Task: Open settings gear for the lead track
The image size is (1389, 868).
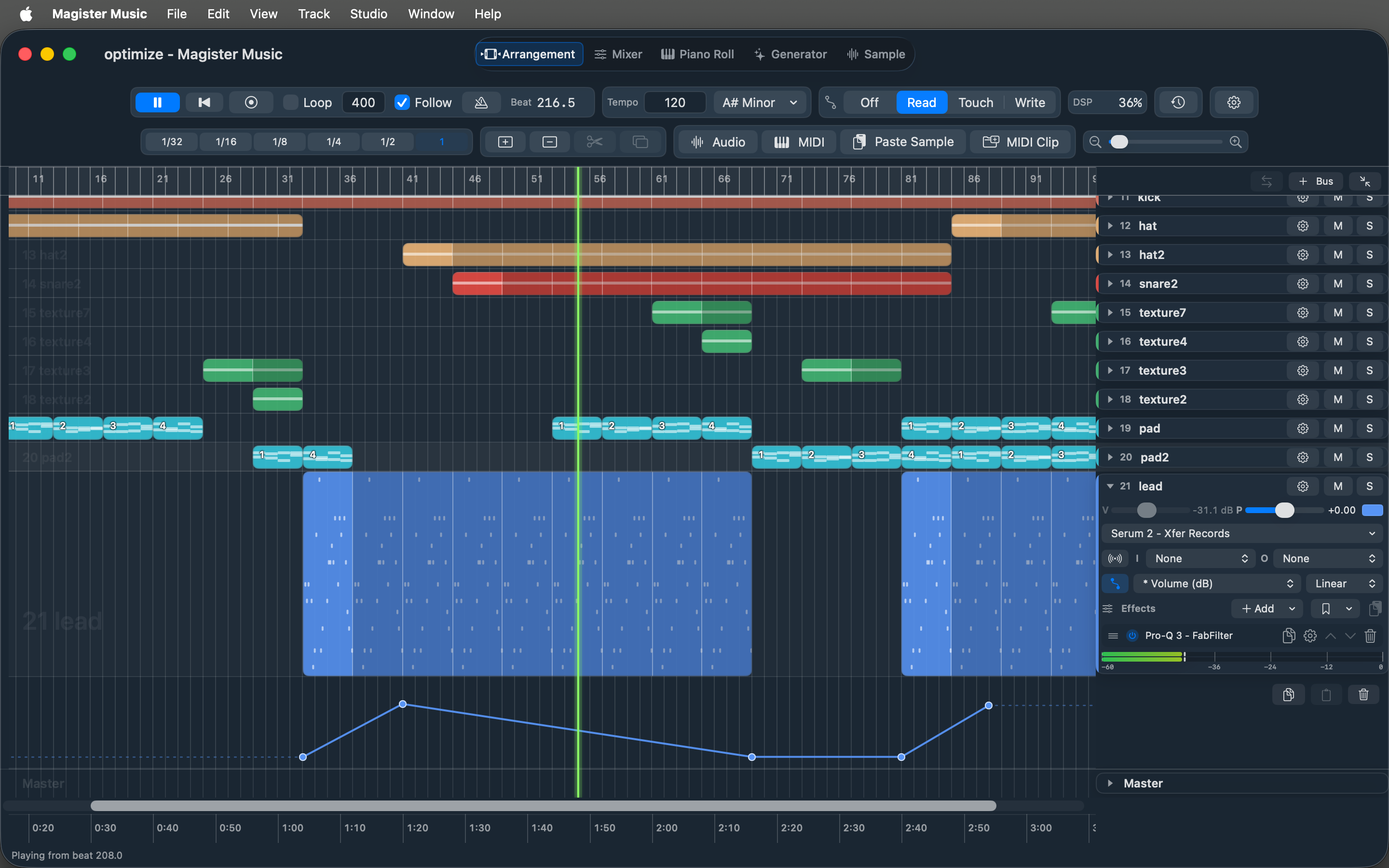Action: pyautogui.click(x=1302, y=486)
